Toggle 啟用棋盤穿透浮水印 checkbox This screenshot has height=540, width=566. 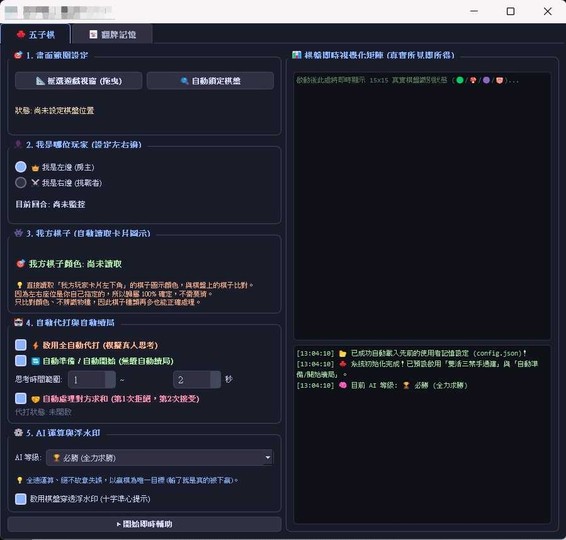click(x=21, y=499)
